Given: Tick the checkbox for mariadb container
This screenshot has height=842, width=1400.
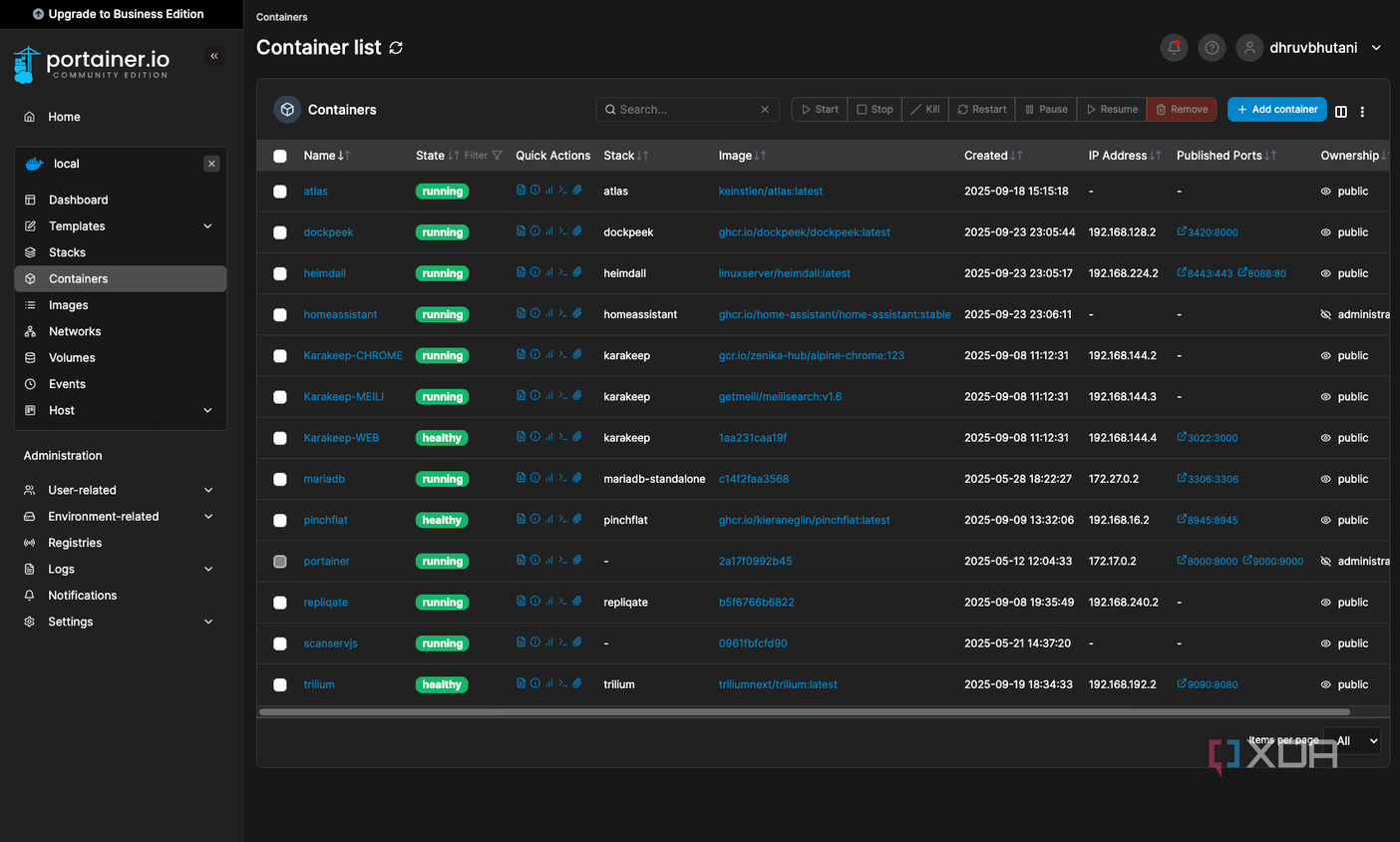Looking at the screenshot, I should pyautogui.click(x=280, y=479).
